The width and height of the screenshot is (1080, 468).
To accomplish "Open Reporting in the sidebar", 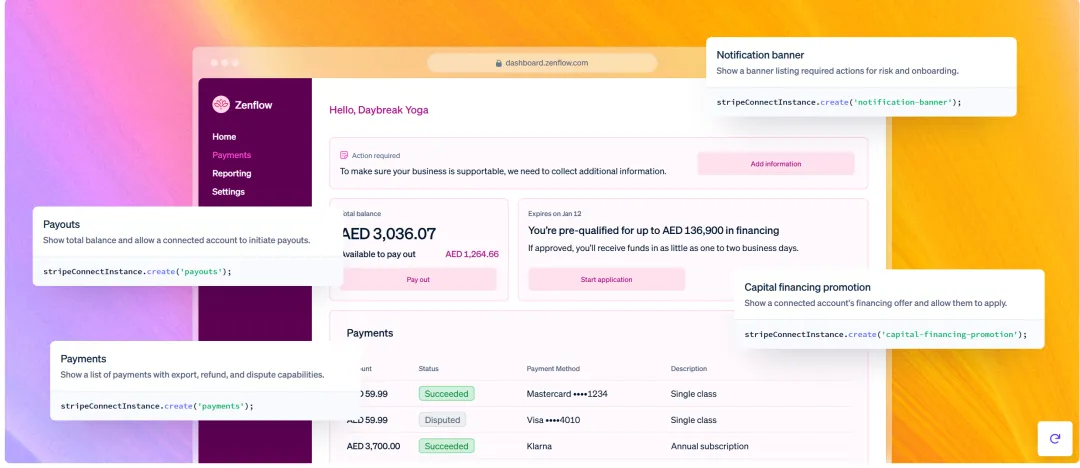I will point(231,174).
